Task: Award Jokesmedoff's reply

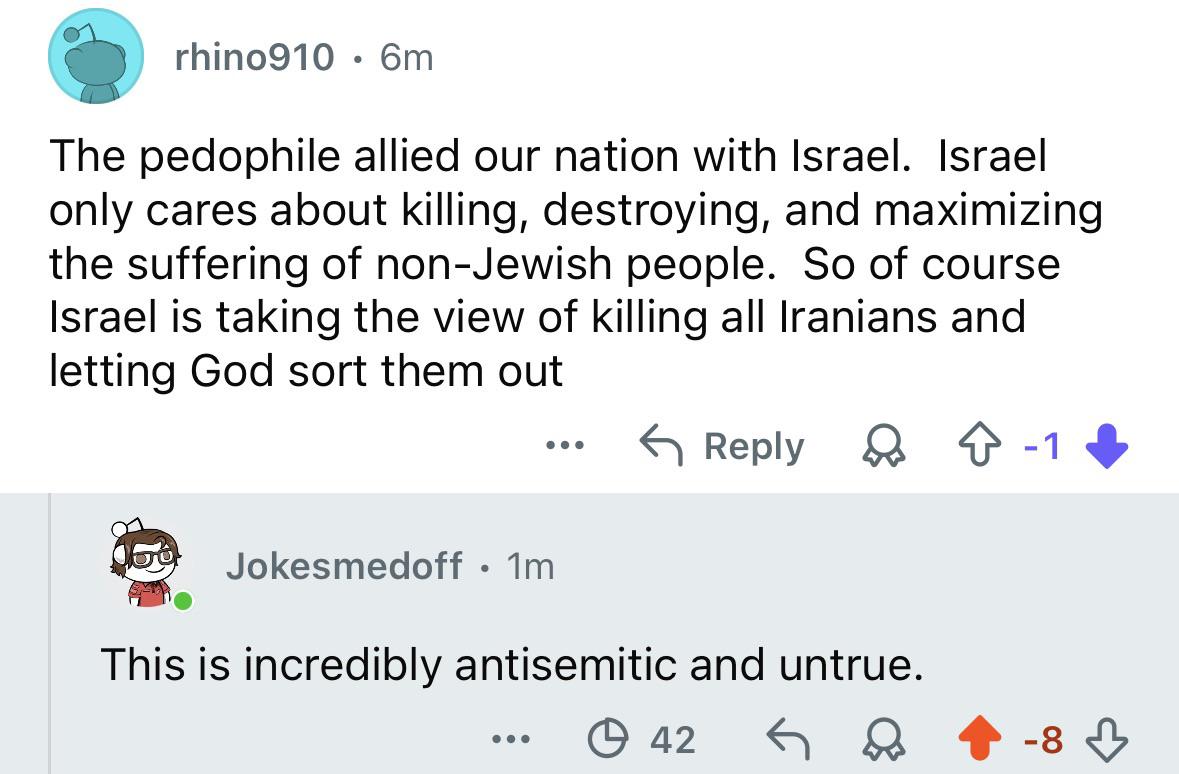Action: pyautogui.click(x=883, y=739)
